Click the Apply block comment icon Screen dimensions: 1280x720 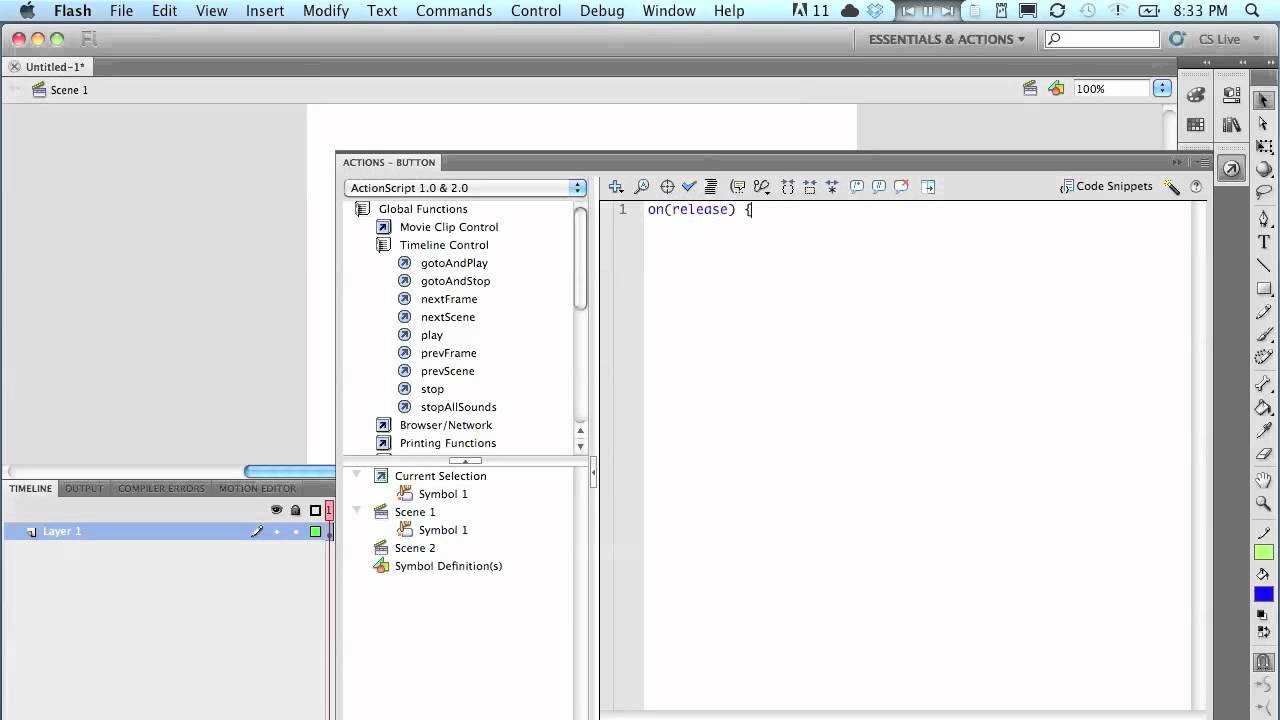[x=857, y=187]
